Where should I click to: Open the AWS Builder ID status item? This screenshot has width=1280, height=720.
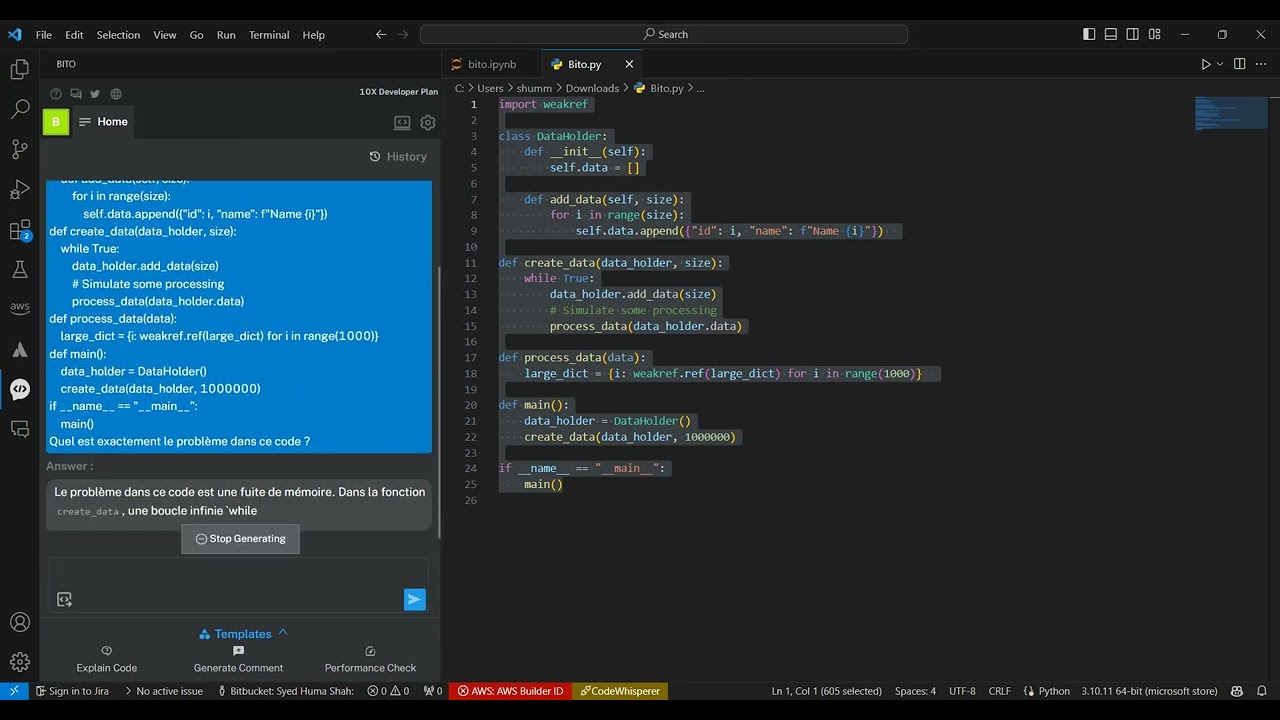point(510,691)
